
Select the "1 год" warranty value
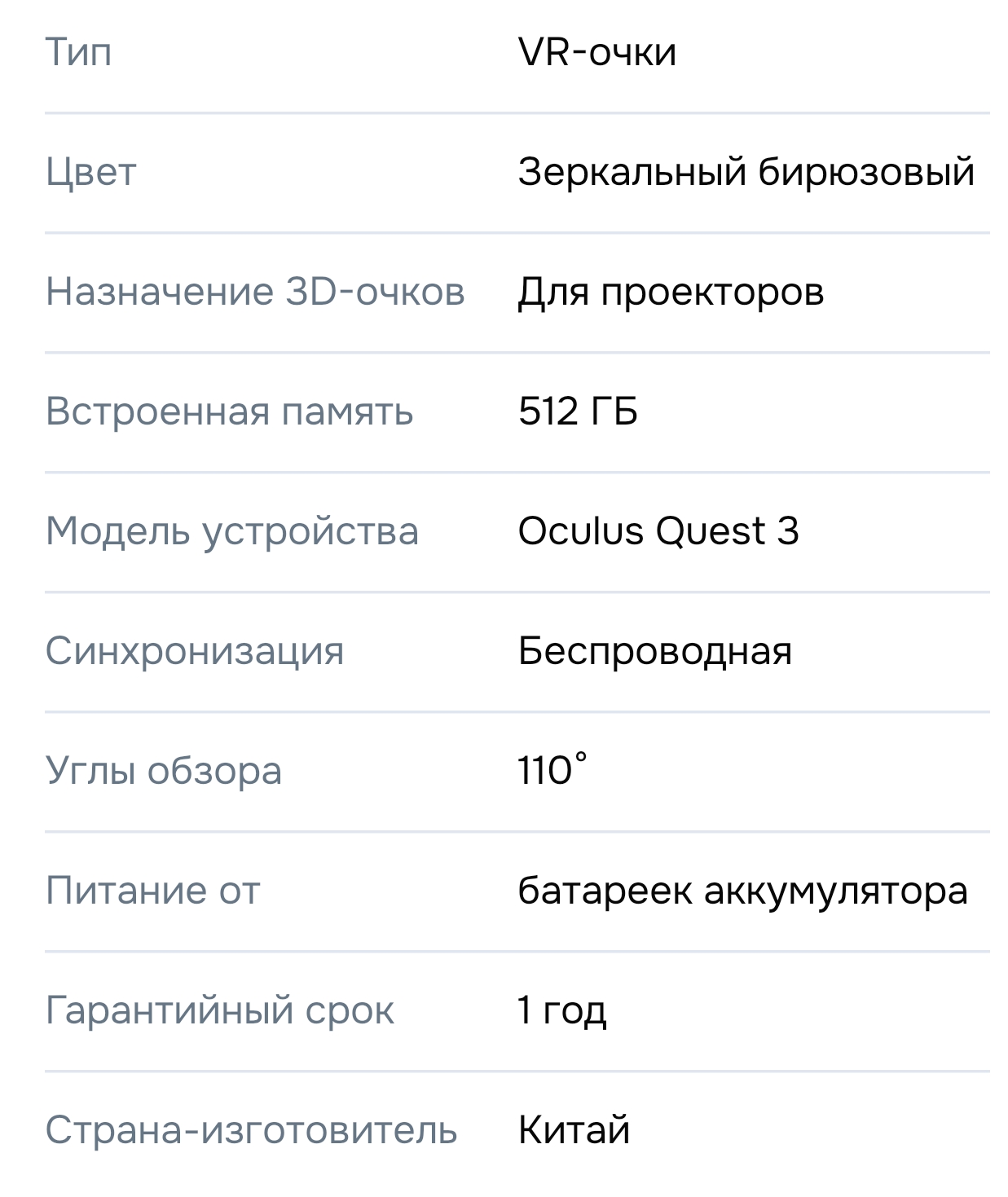click(562, 1010)
